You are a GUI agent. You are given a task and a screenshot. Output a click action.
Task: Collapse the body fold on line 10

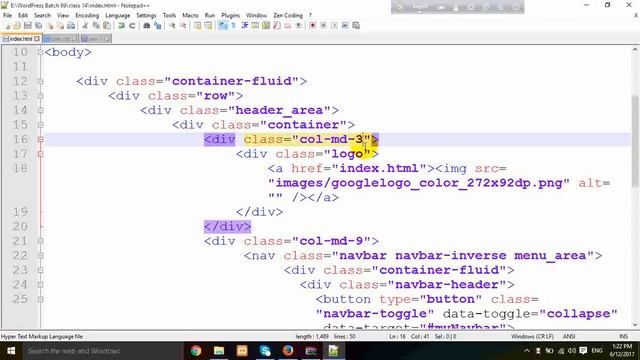click(40, 52)
